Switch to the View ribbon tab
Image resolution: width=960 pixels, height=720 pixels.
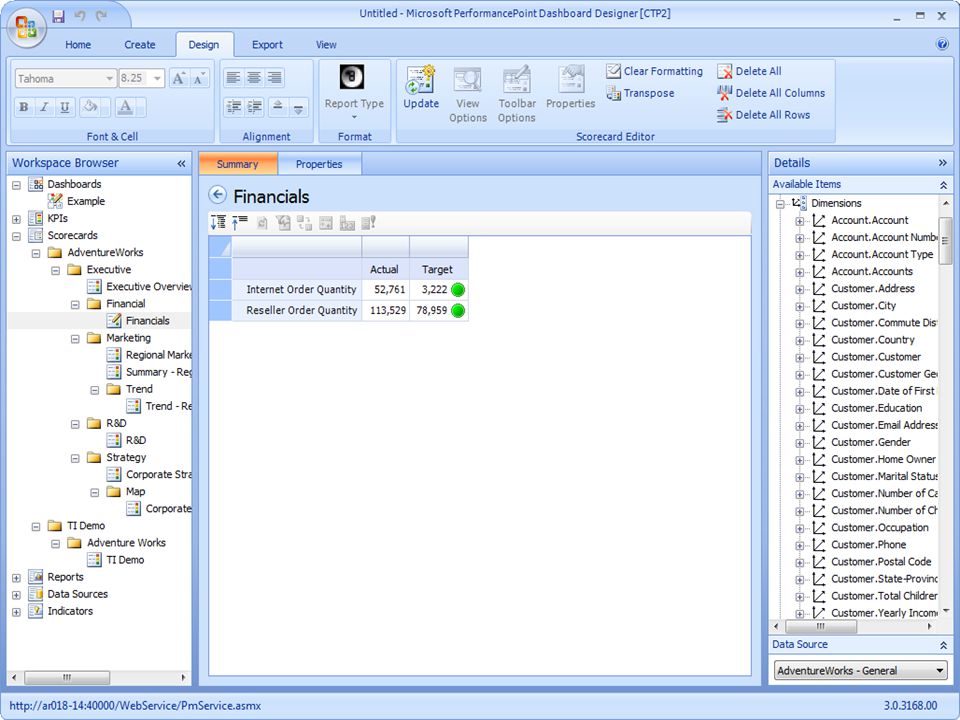tap(326, 45)
